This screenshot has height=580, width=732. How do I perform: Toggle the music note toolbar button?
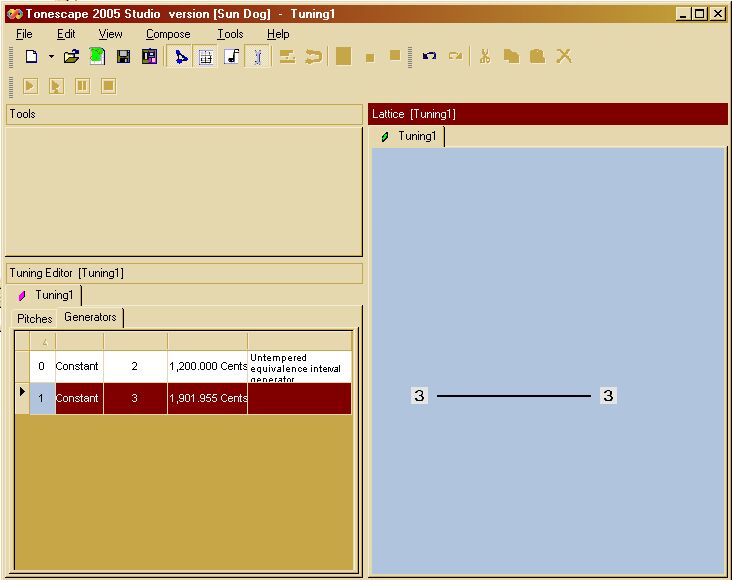pyautogui.click(x=232, y=57)
